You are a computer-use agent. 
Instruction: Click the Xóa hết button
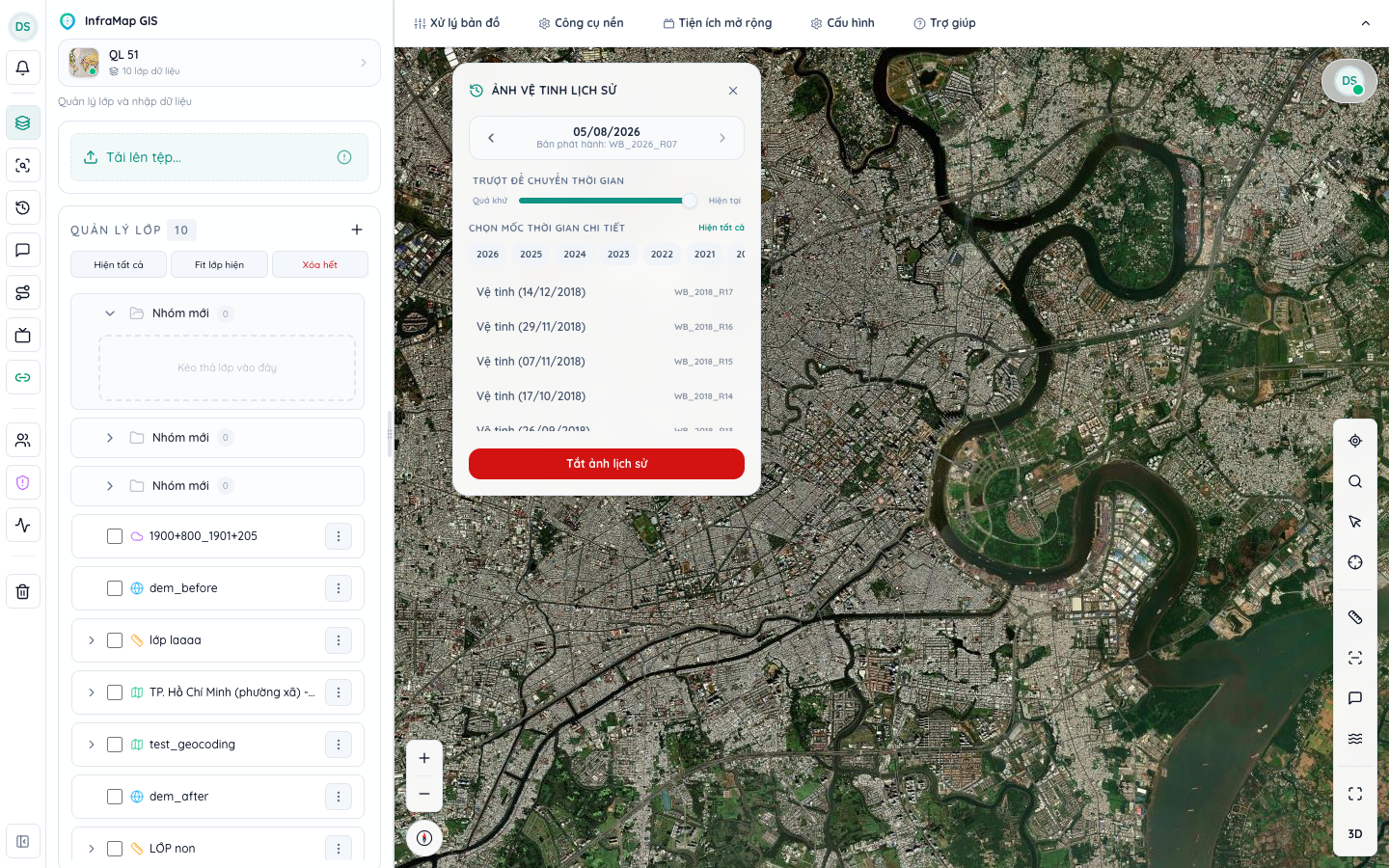(320, 264)
